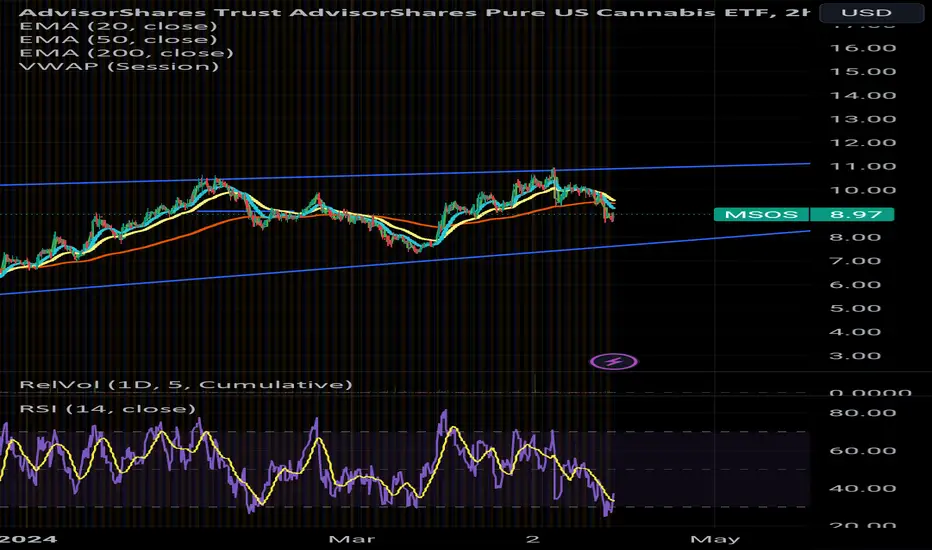Click the 8.97 current price tag
This screenshot has height=550, width=932.
852,214
